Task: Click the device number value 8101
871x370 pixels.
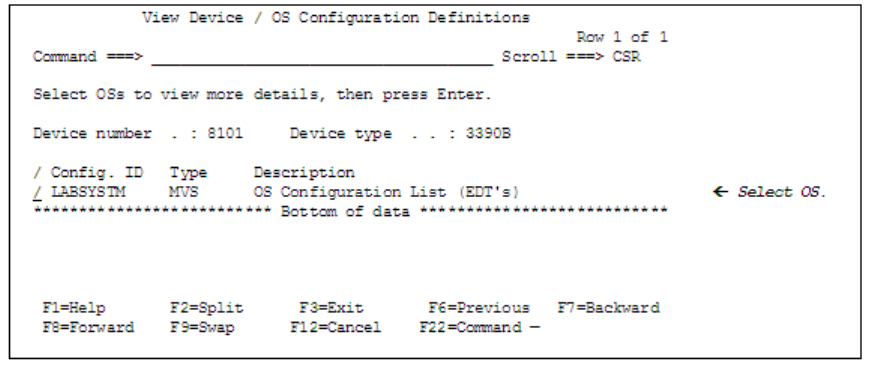Action: pyautogui.click(x=225, y=134)
